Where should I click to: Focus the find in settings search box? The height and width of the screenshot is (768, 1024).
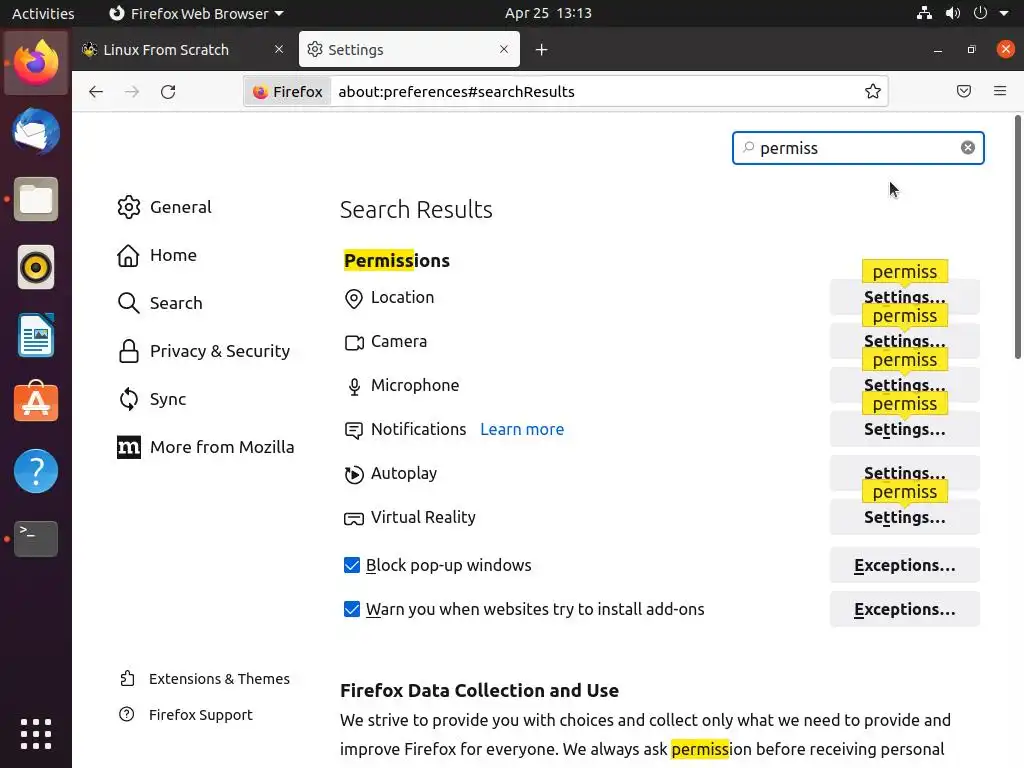(x=855, y=148)
